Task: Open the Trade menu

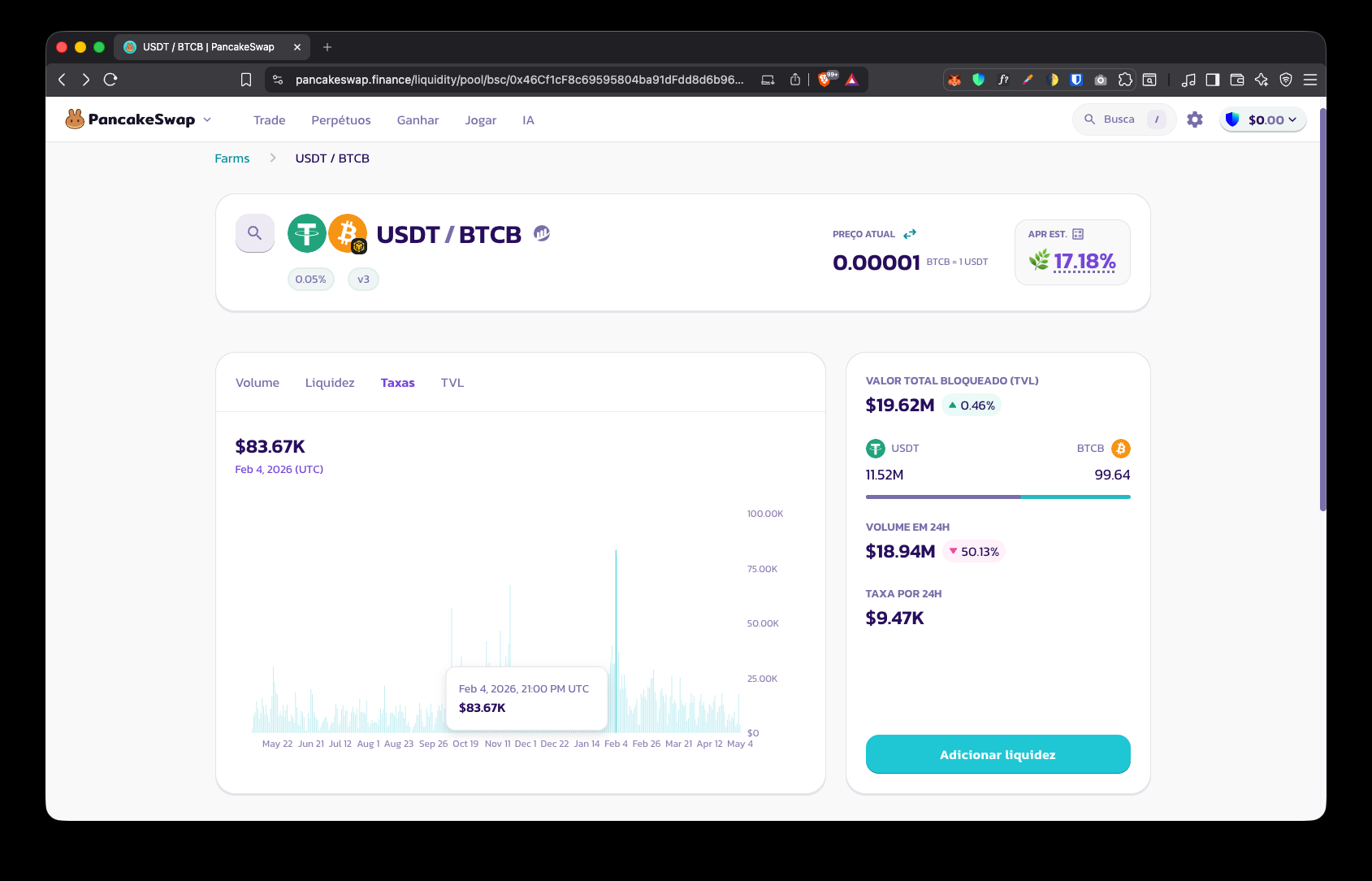Action: point(270,120)
